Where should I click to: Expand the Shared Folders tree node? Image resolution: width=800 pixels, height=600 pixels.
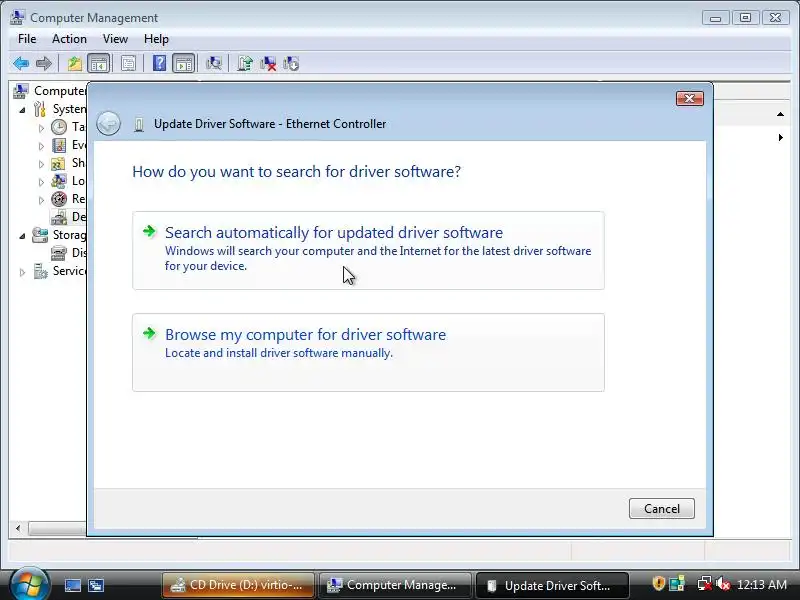[41, 164]
